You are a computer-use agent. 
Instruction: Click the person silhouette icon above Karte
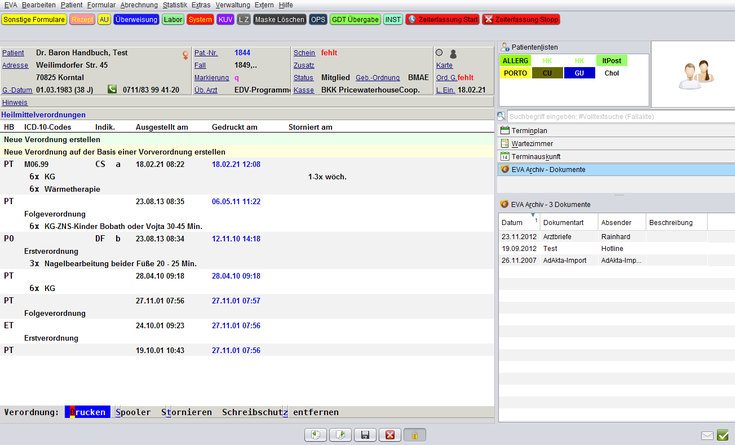[453, 54]
